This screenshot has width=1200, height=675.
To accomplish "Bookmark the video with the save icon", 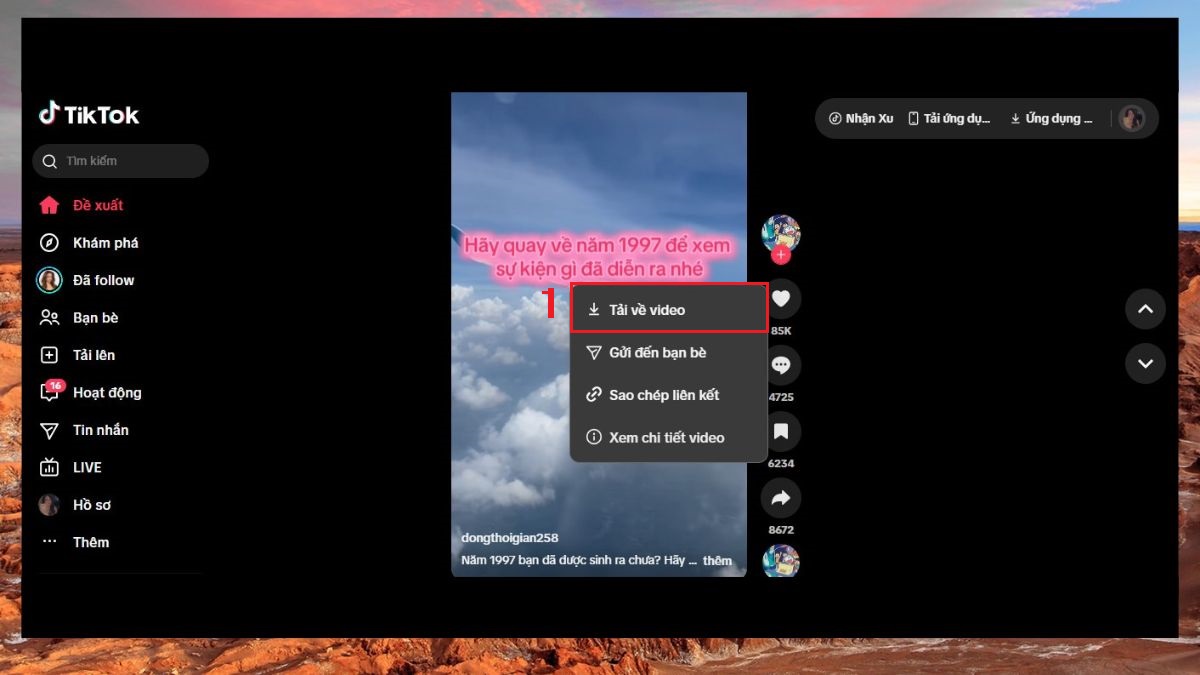I will tap(781, 432).
